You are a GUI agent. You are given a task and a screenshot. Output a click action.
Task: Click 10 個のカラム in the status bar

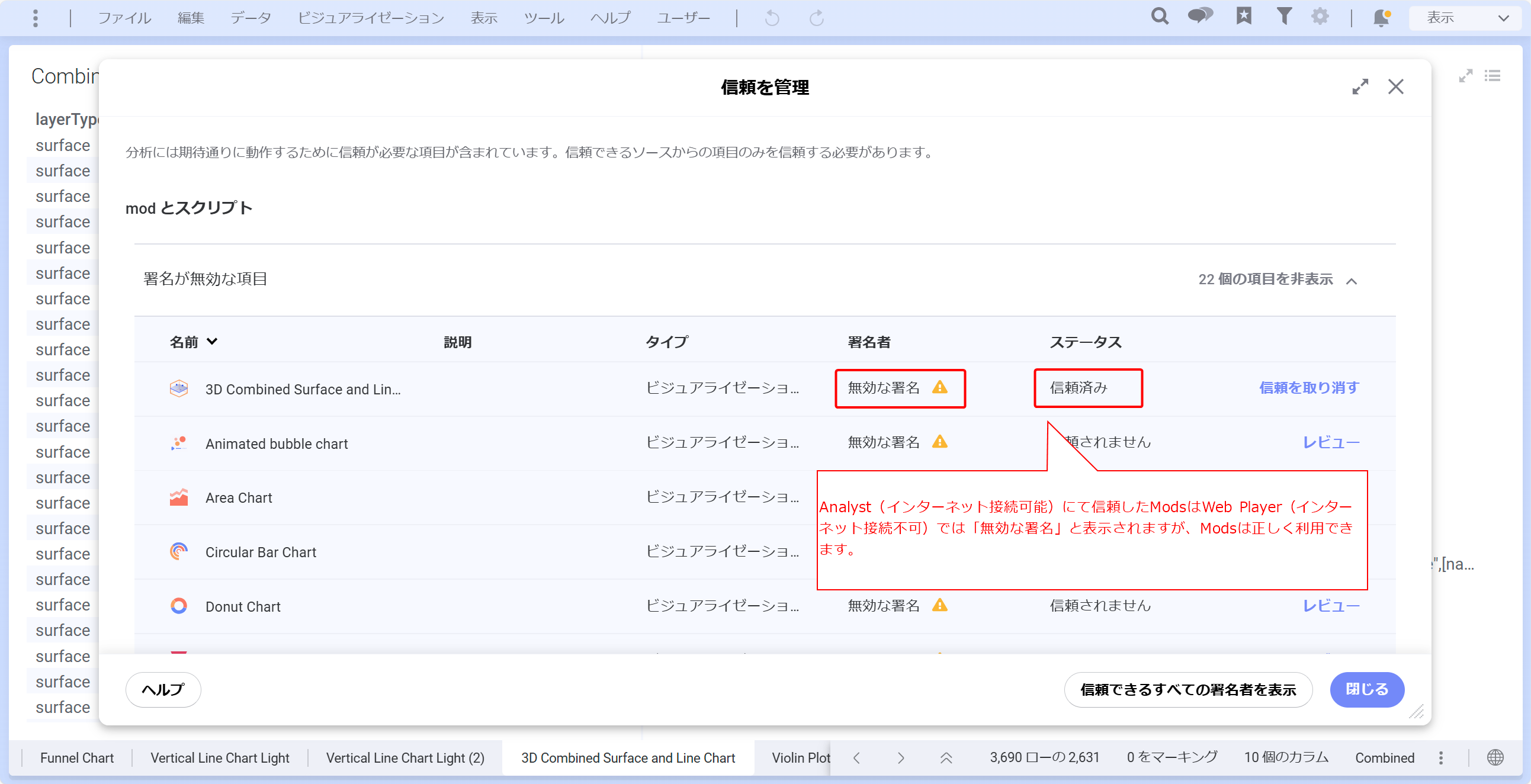pyautogui.click(x=1286, y=758)
